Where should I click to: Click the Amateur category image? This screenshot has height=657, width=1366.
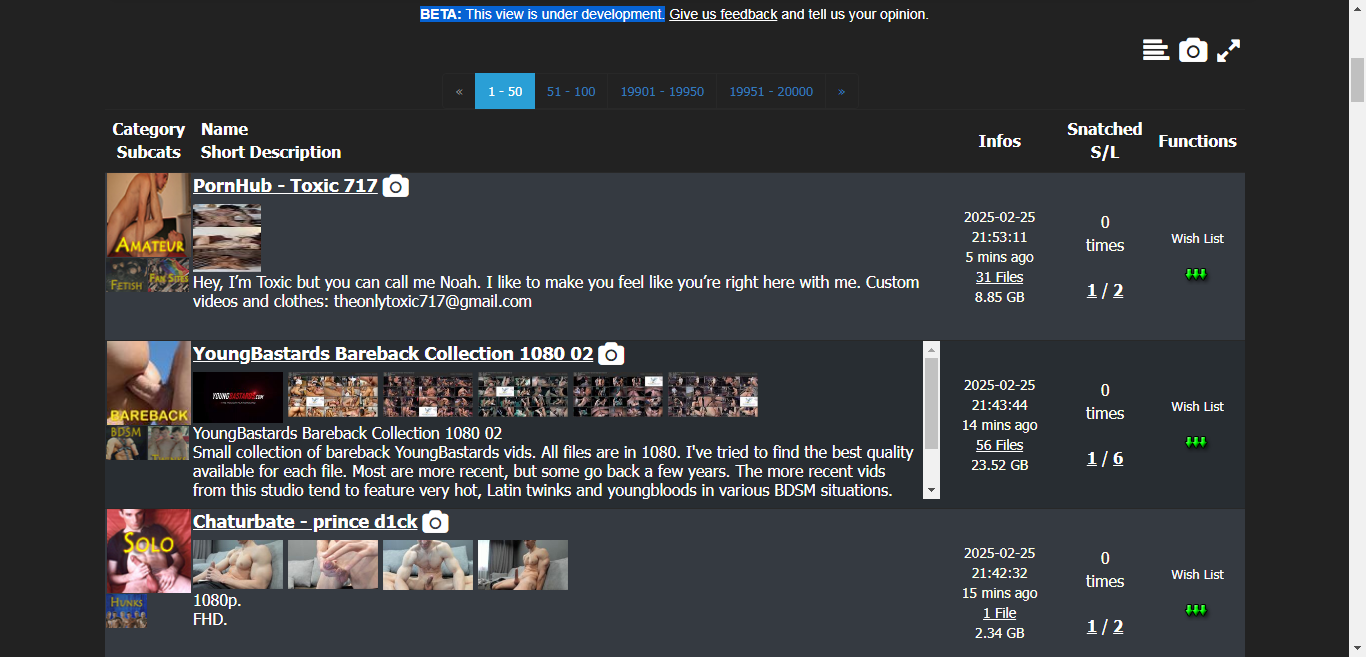pos(148,215)
